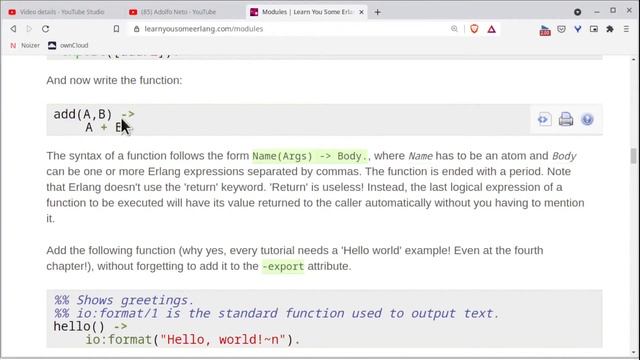Screen dimensions: 640x360
Task: Close the Modules Learn You Some Erlang tab
Action: (x=361, y=12)
